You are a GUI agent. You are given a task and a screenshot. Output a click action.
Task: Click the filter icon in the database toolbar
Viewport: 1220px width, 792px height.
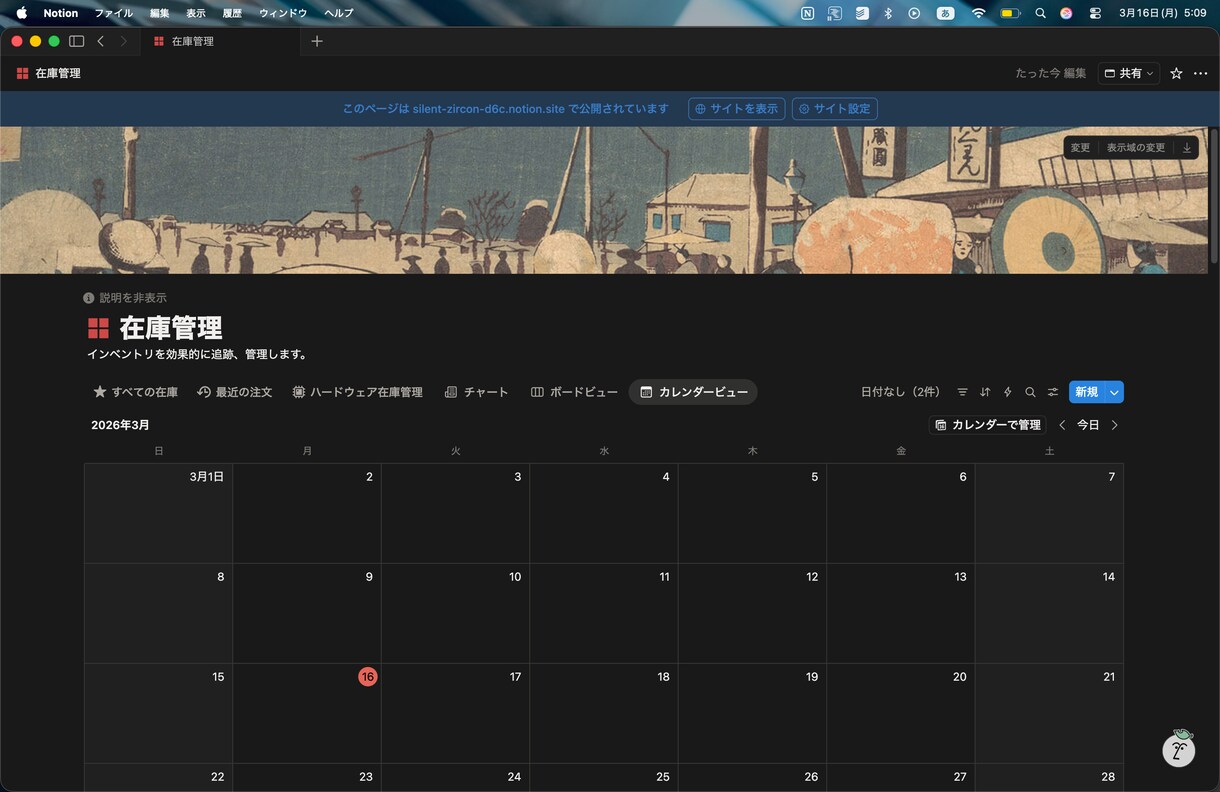[962, 392]
